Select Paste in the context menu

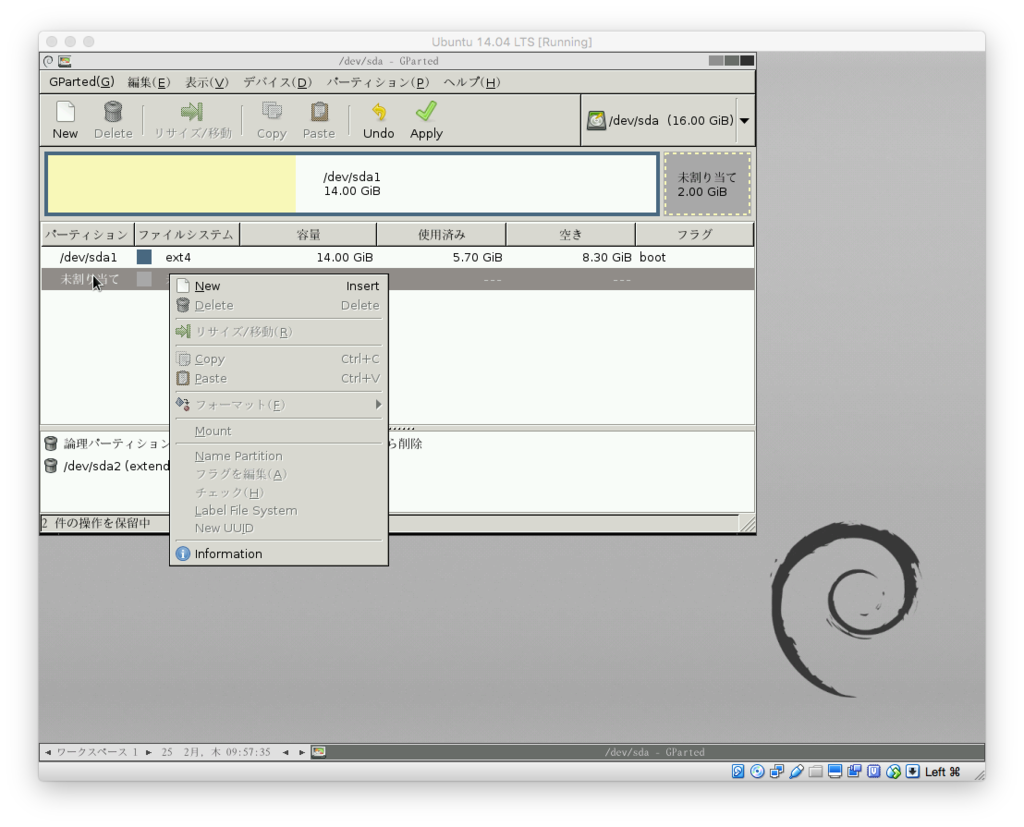(278, 378)
